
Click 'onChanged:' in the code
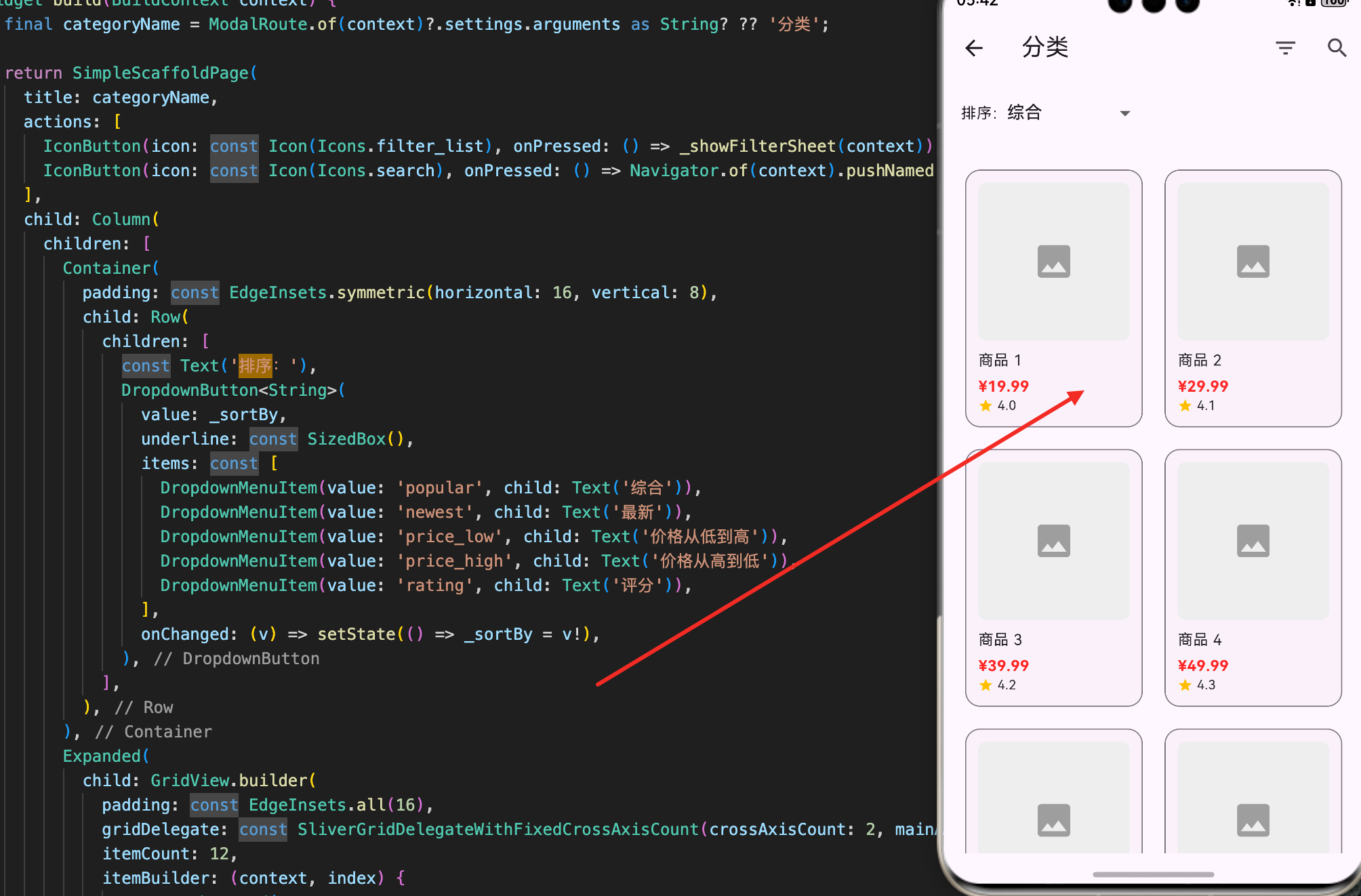(190, 634)
